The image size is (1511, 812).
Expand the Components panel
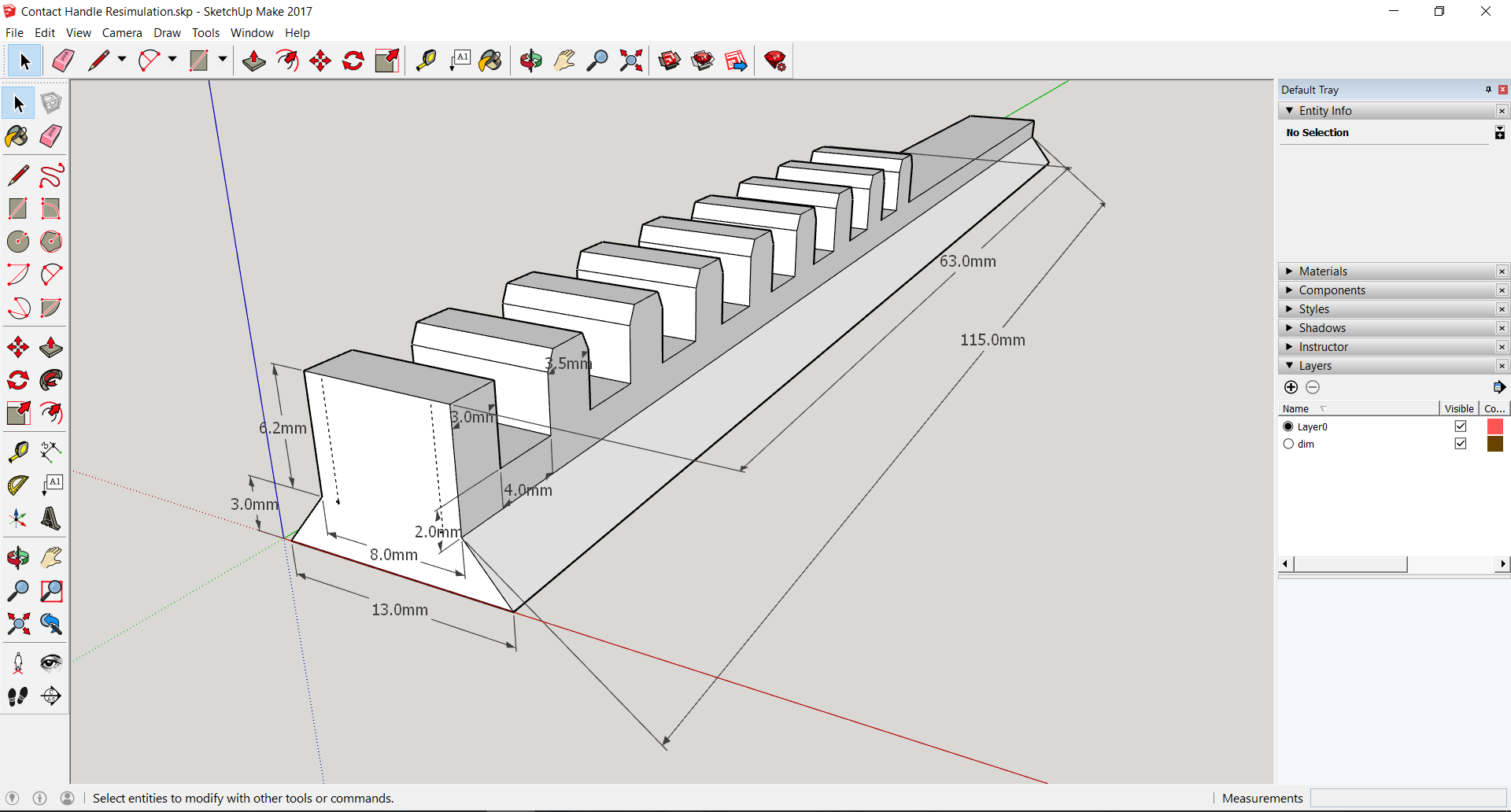(1332, 290)
